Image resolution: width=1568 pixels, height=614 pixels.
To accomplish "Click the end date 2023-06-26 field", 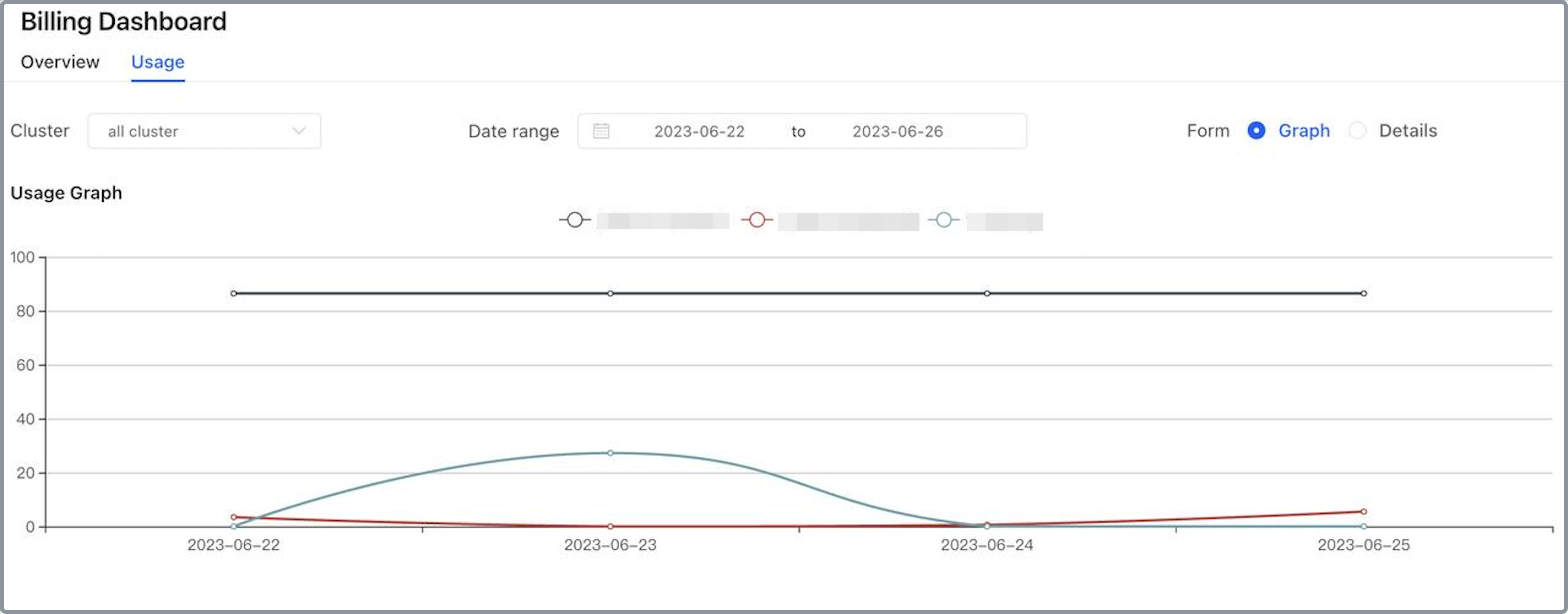I will point(897,131).
